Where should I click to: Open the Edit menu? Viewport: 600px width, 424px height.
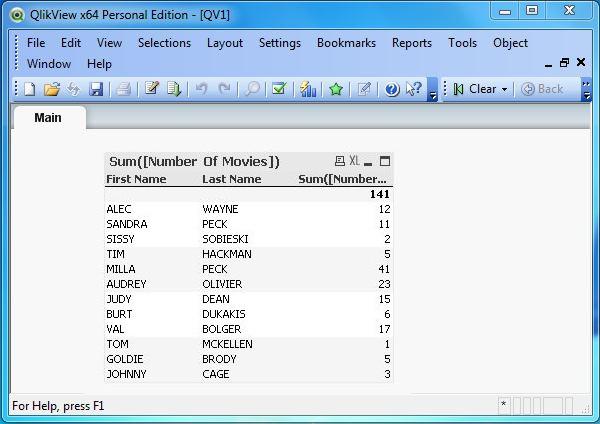pyautogui.click(x=71, y=43)
